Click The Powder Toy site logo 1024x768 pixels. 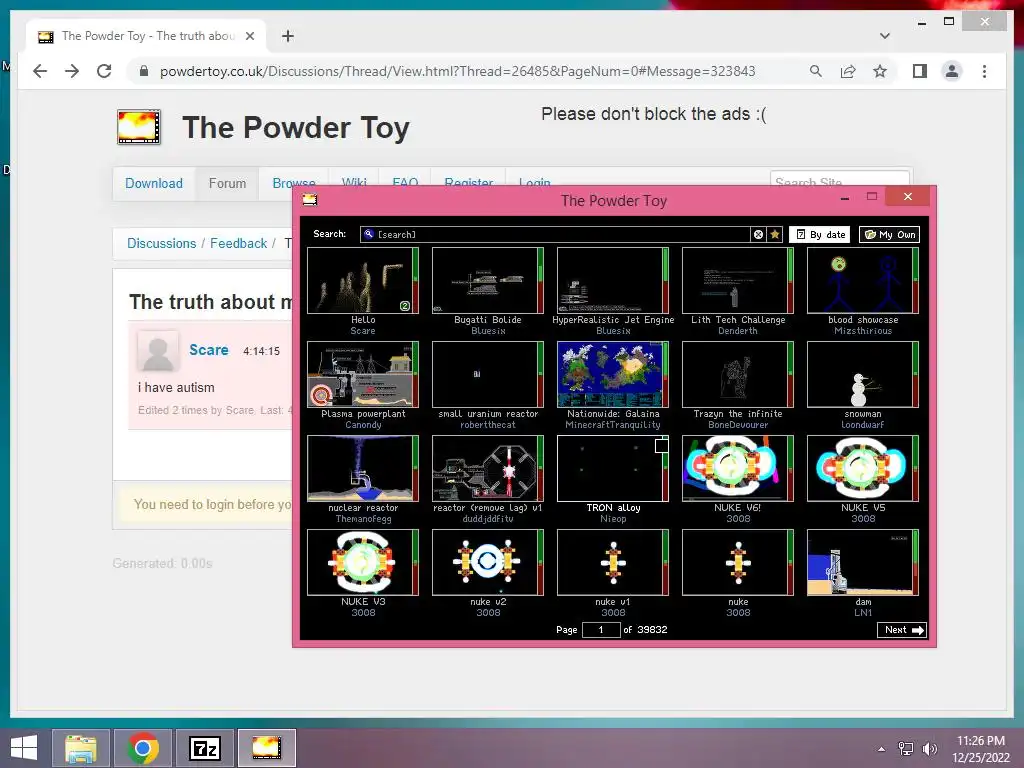[x=139, y=127]
